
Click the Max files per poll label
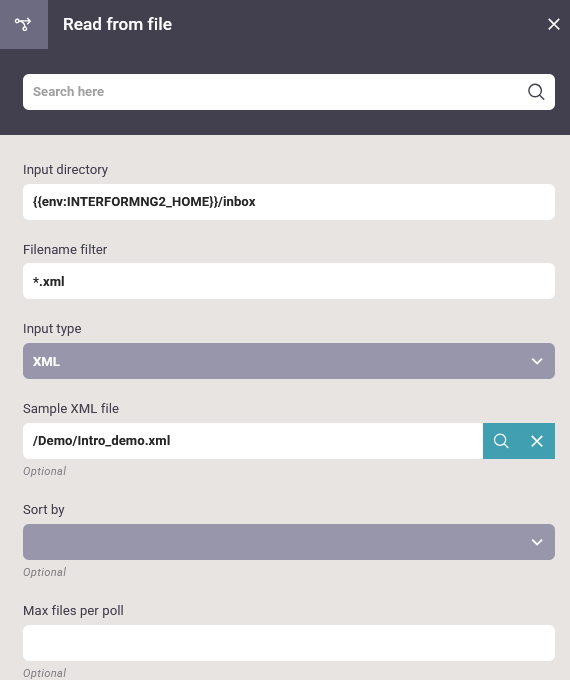(73, 611)
